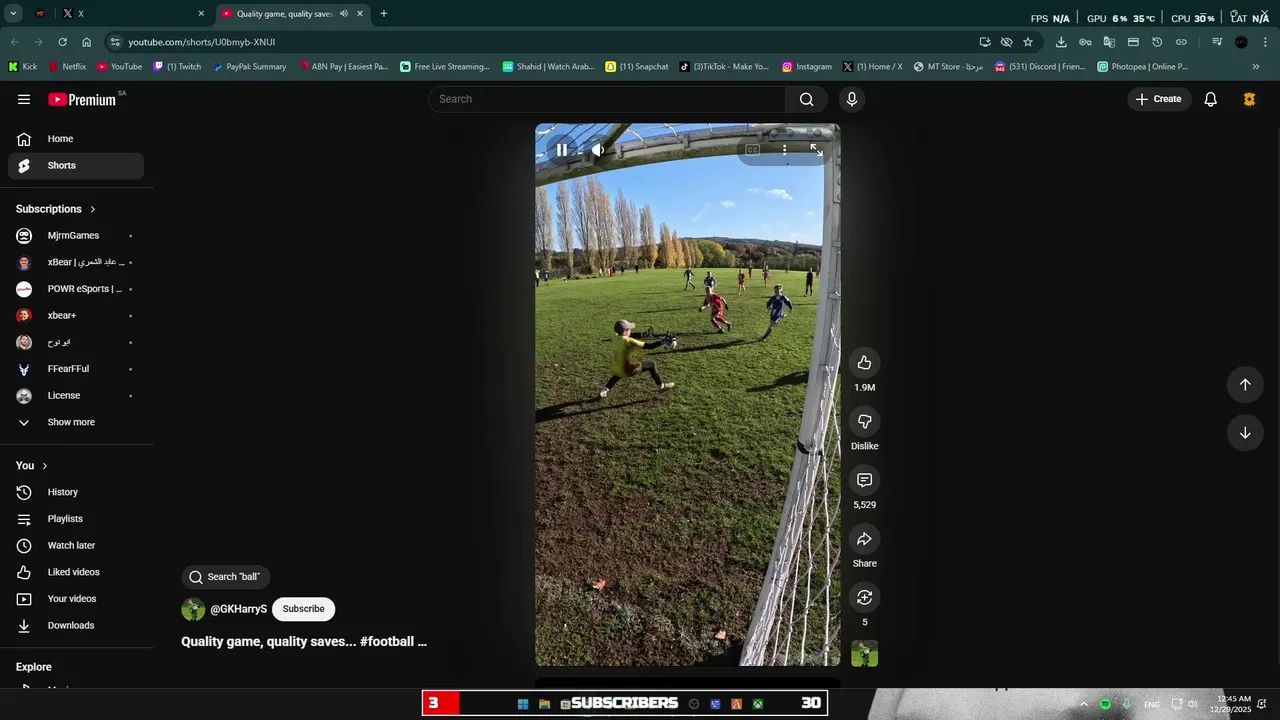The image size is (1280, 720).
Task: Open a new browser tab
Action: [x=383, y=14]
